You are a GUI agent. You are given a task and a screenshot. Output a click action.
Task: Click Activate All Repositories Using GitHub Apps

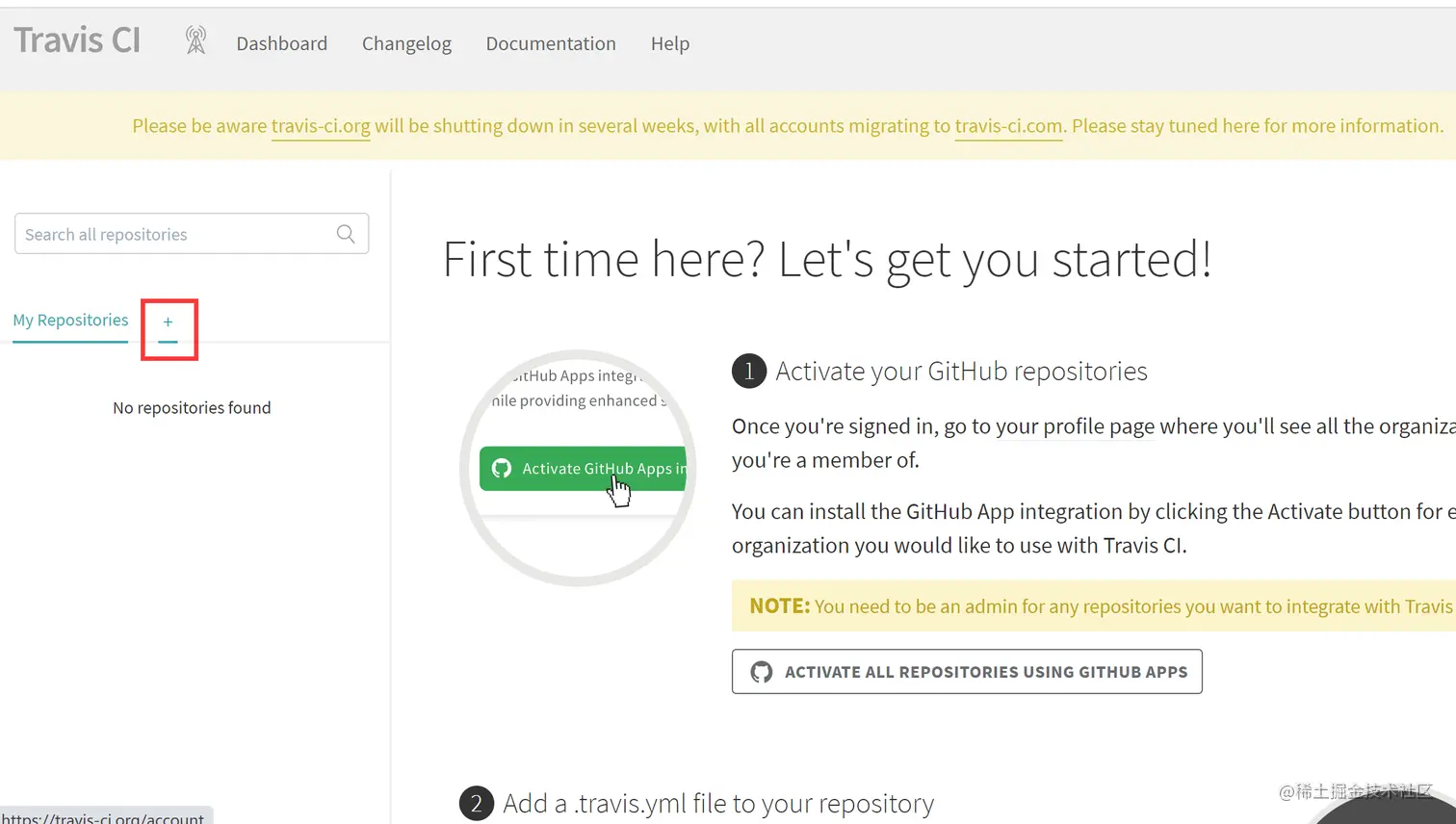[x=967, y=672]
